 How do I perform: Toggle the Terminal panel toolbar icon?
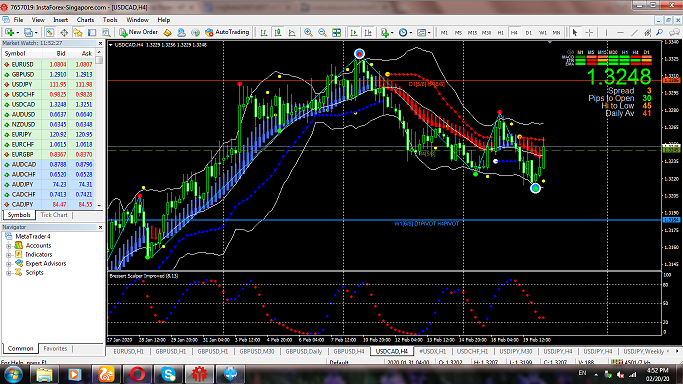pos(92,32)
